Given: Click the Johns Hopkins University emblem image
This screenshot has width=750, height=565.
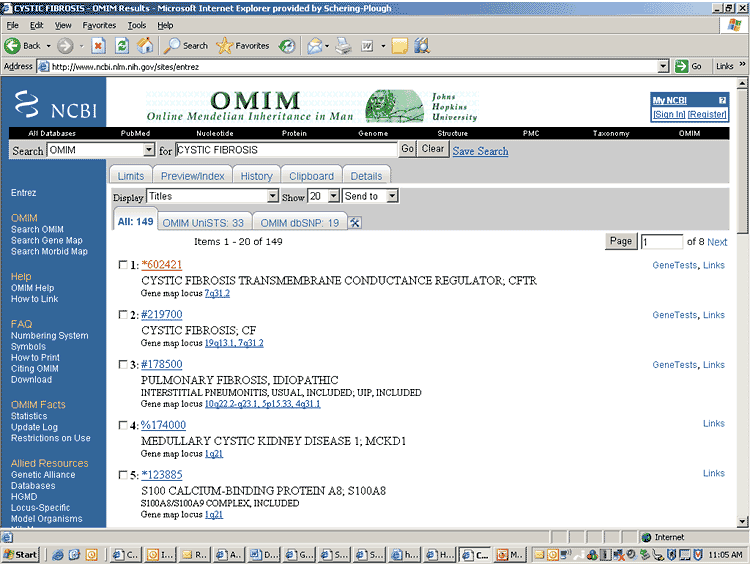Looking at the screenshot, I should pos(394,105).
